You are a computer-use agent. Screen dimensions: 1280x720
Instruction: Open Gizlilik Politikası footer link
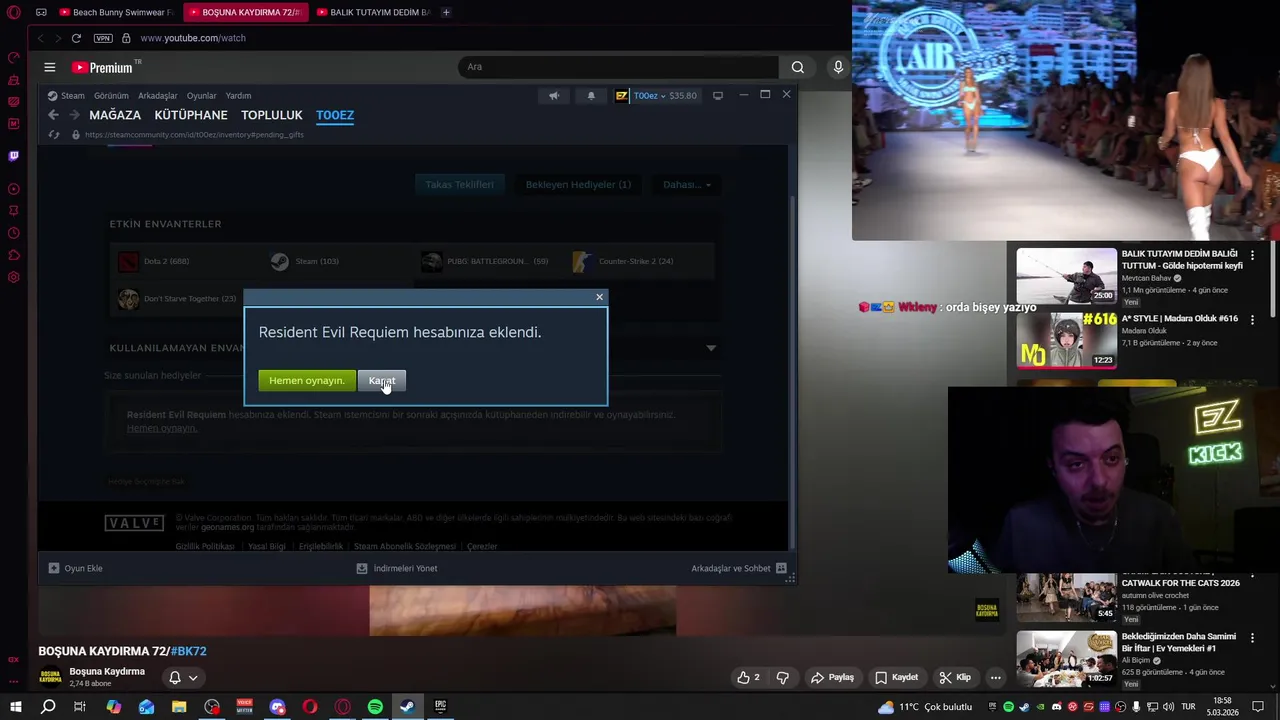tap(205, 546)
